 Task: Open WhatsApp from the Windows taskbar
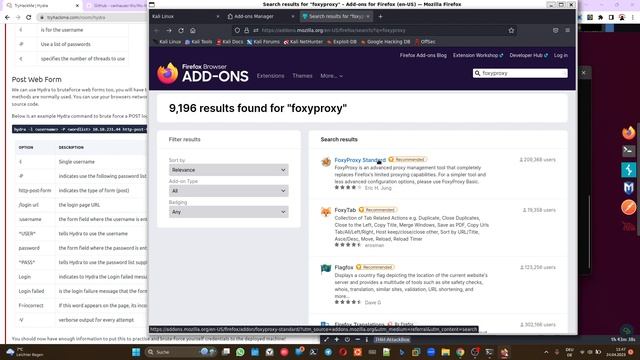coord(240,352)
